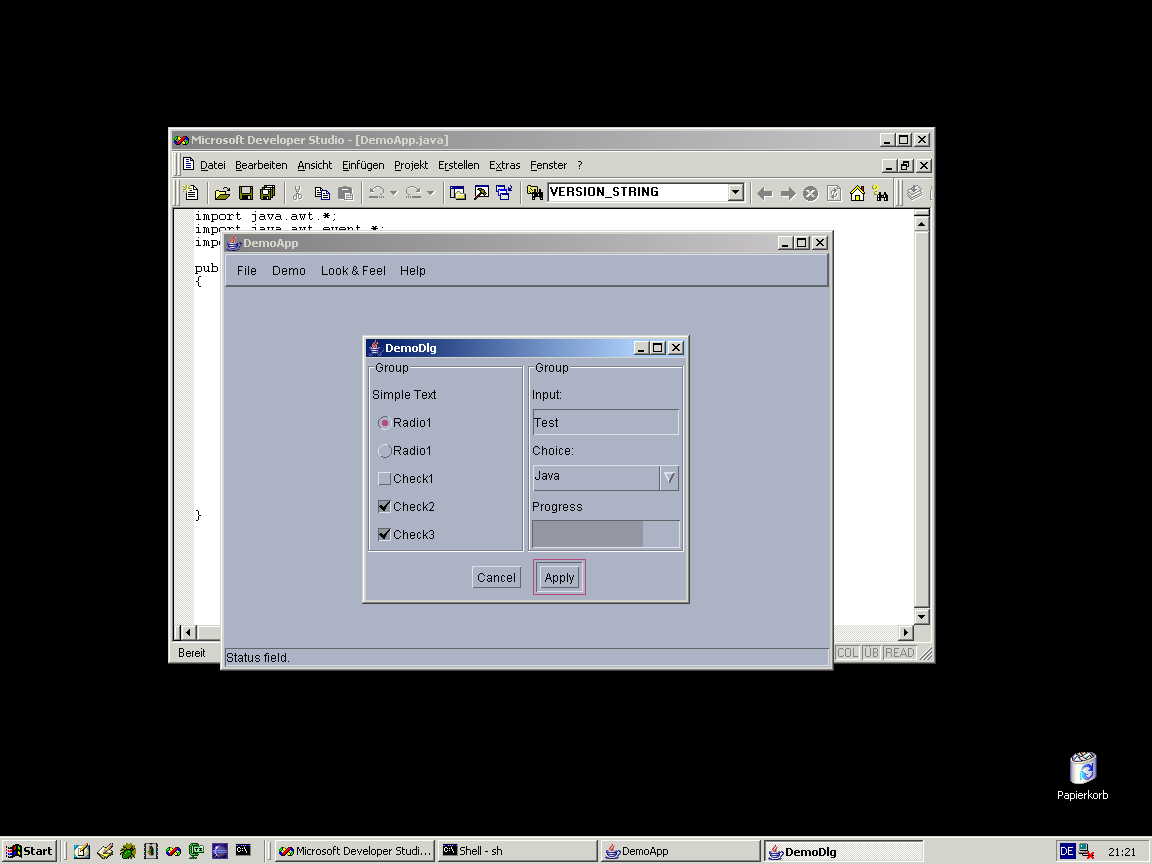Viewport: 1152px width, 864px height.
Task: Enable the Check1 checkbox
Action: point(384,479)
